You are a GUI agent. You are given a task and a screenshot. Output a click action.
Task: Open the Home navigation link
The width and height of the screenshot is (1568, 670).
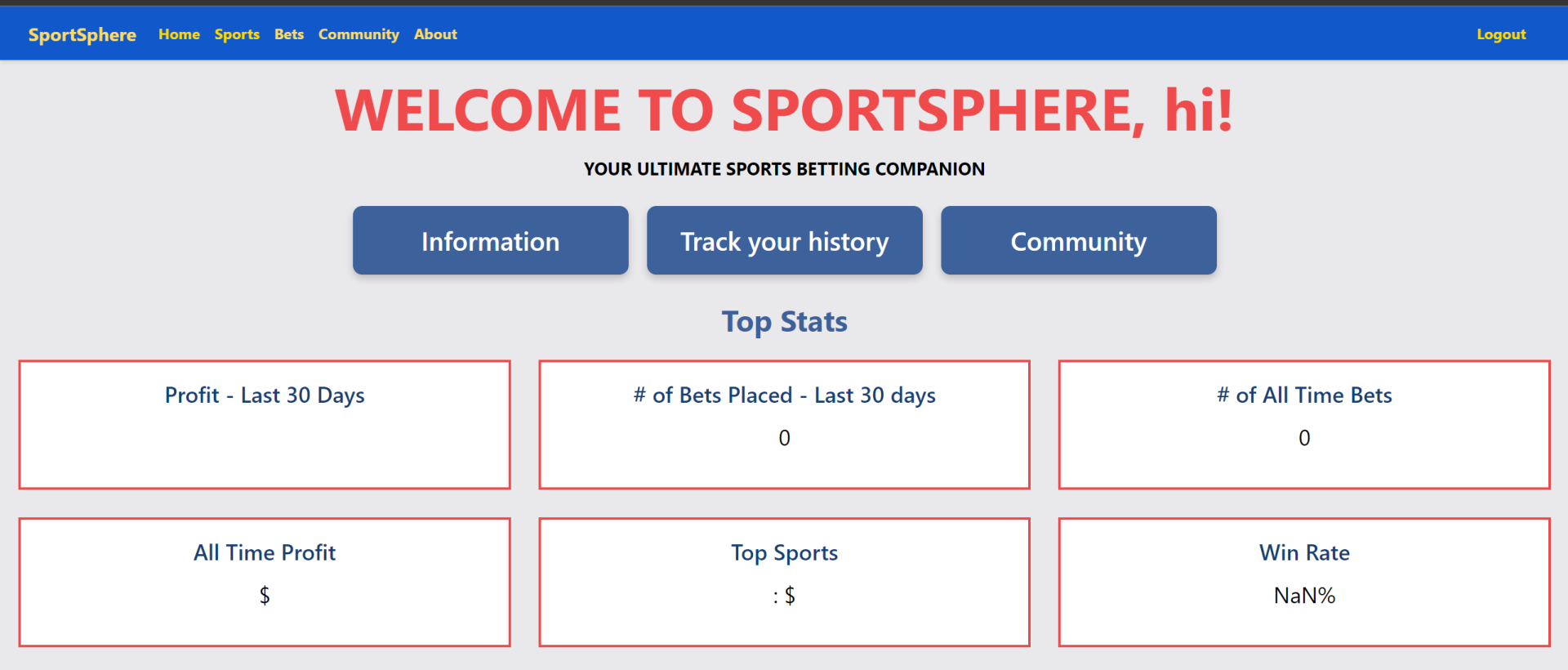click(179, 34)
